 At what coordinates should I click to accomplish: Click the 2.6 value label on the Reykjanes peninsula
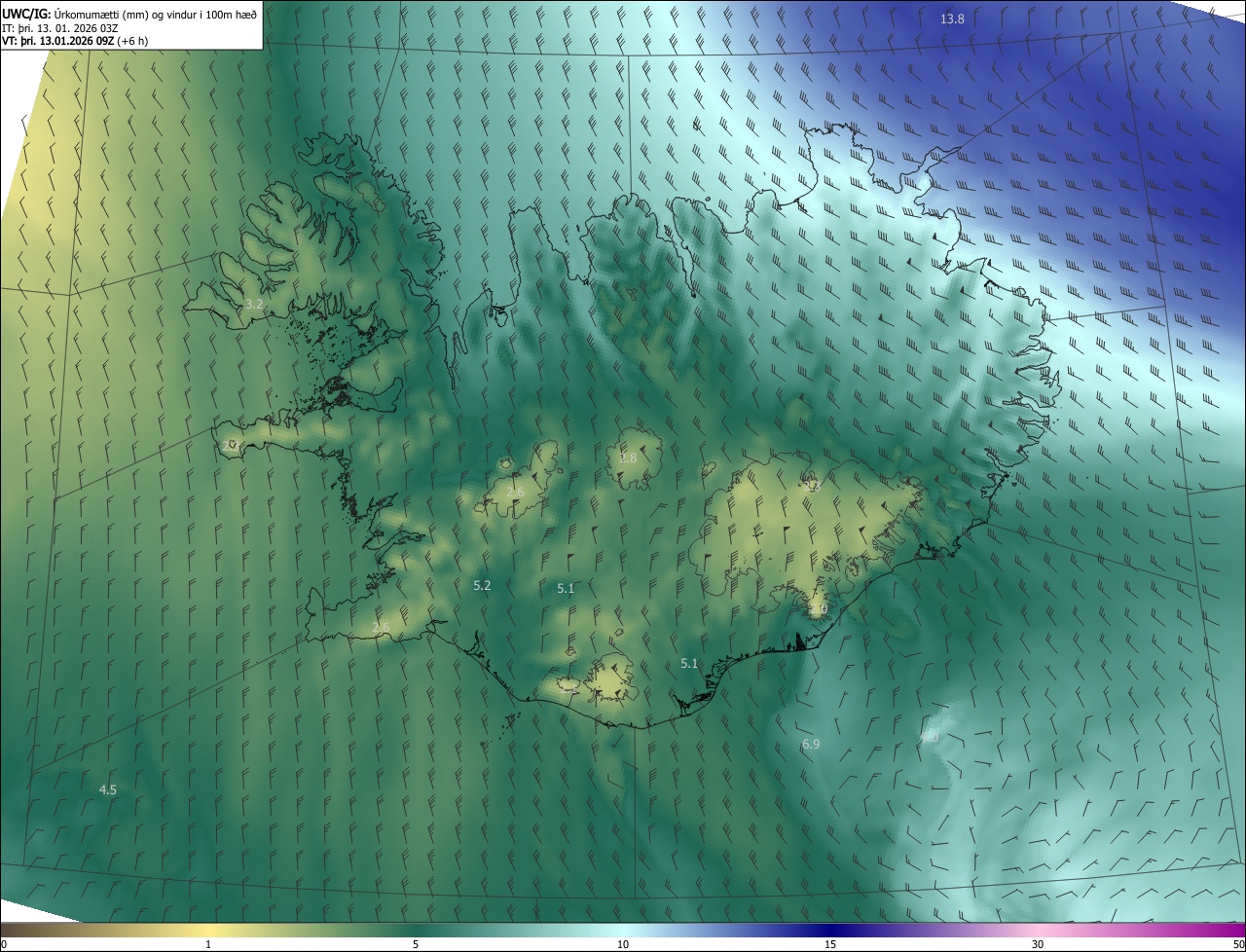381,626
